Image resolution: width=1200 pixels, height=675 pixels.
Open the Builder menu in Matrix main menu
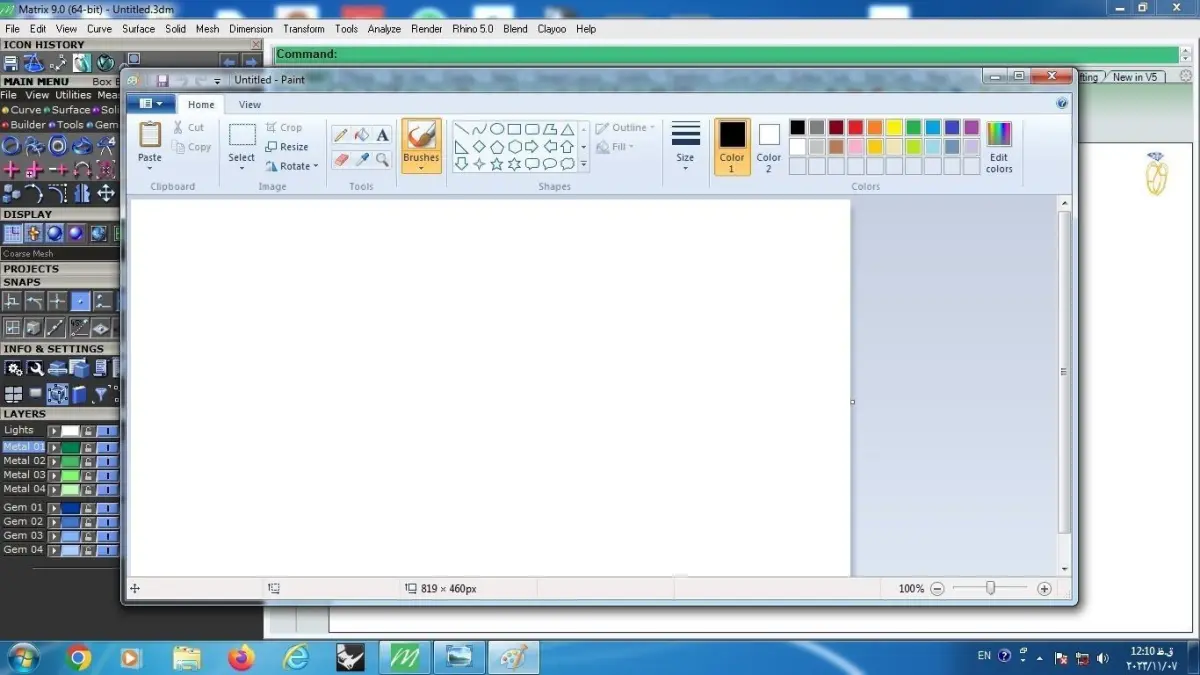click(x=27, y=125)
